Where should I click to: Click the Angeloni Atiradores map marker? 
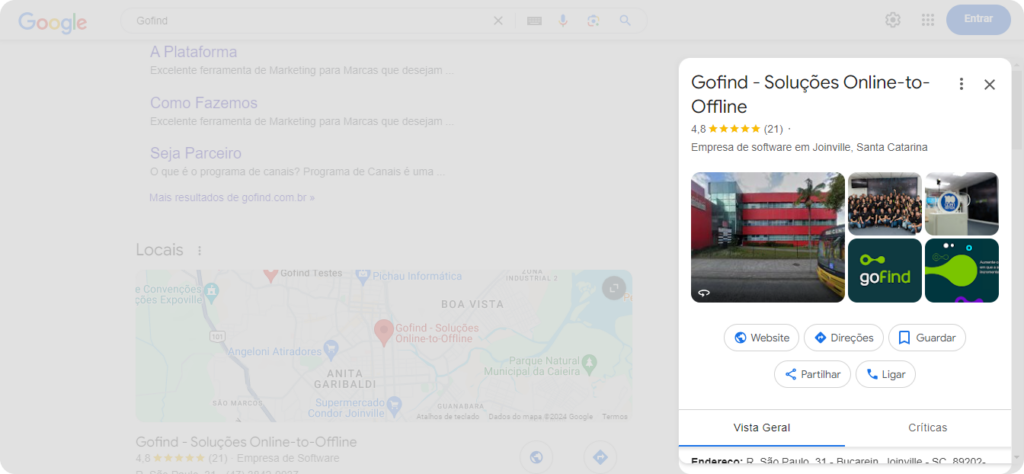click(x=331, y=347)
